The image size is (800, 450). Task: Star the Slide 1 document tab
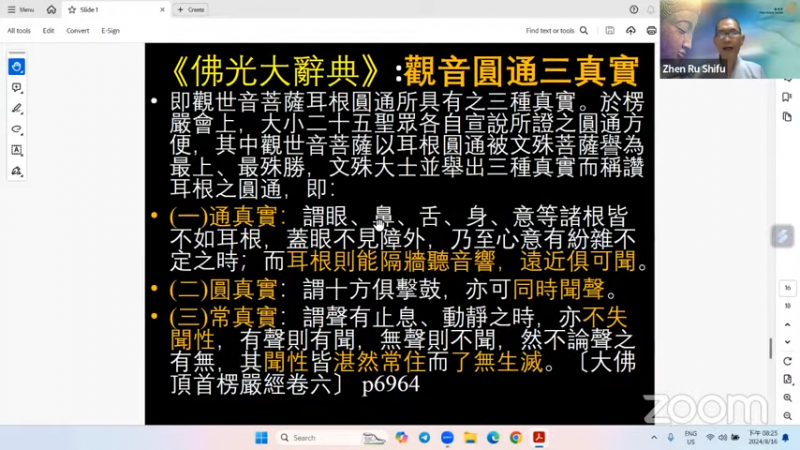pyautogui.click(x=72, y=9)
